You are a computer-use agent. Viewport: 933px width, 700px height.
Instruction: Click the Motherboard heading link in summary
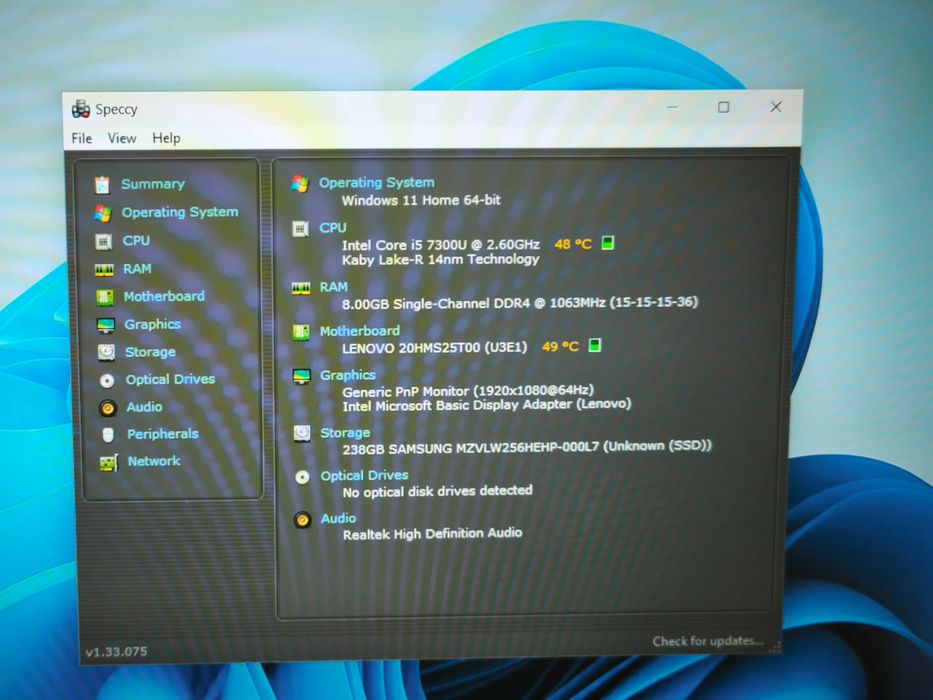359,331
